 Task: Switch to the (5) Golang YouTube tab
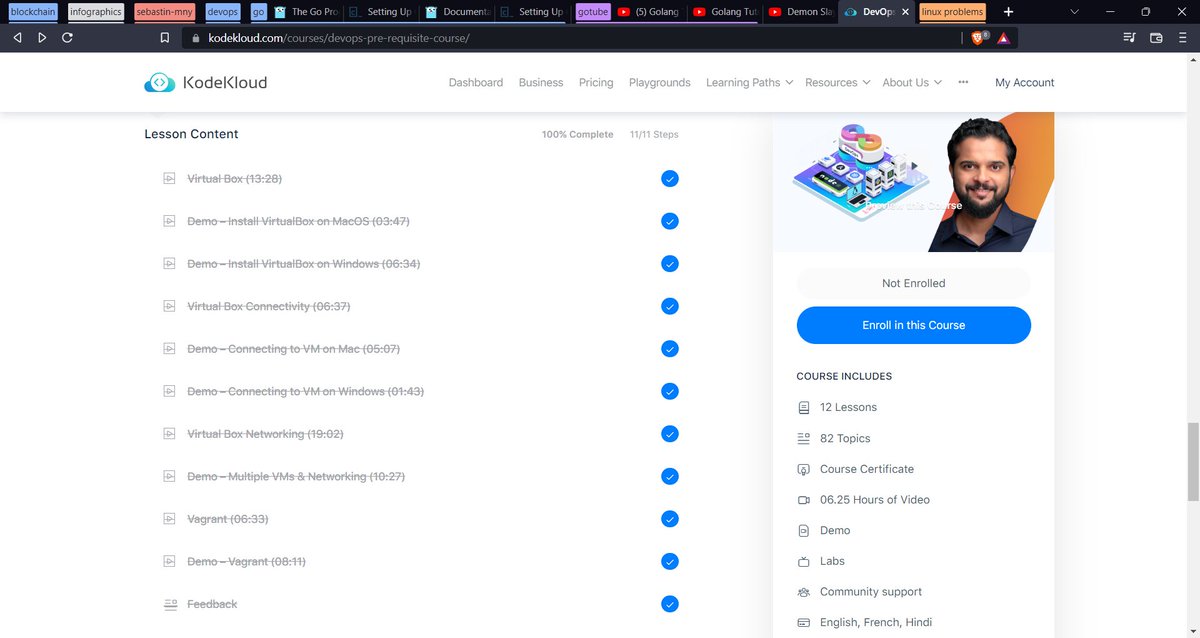tap(649, 12)
